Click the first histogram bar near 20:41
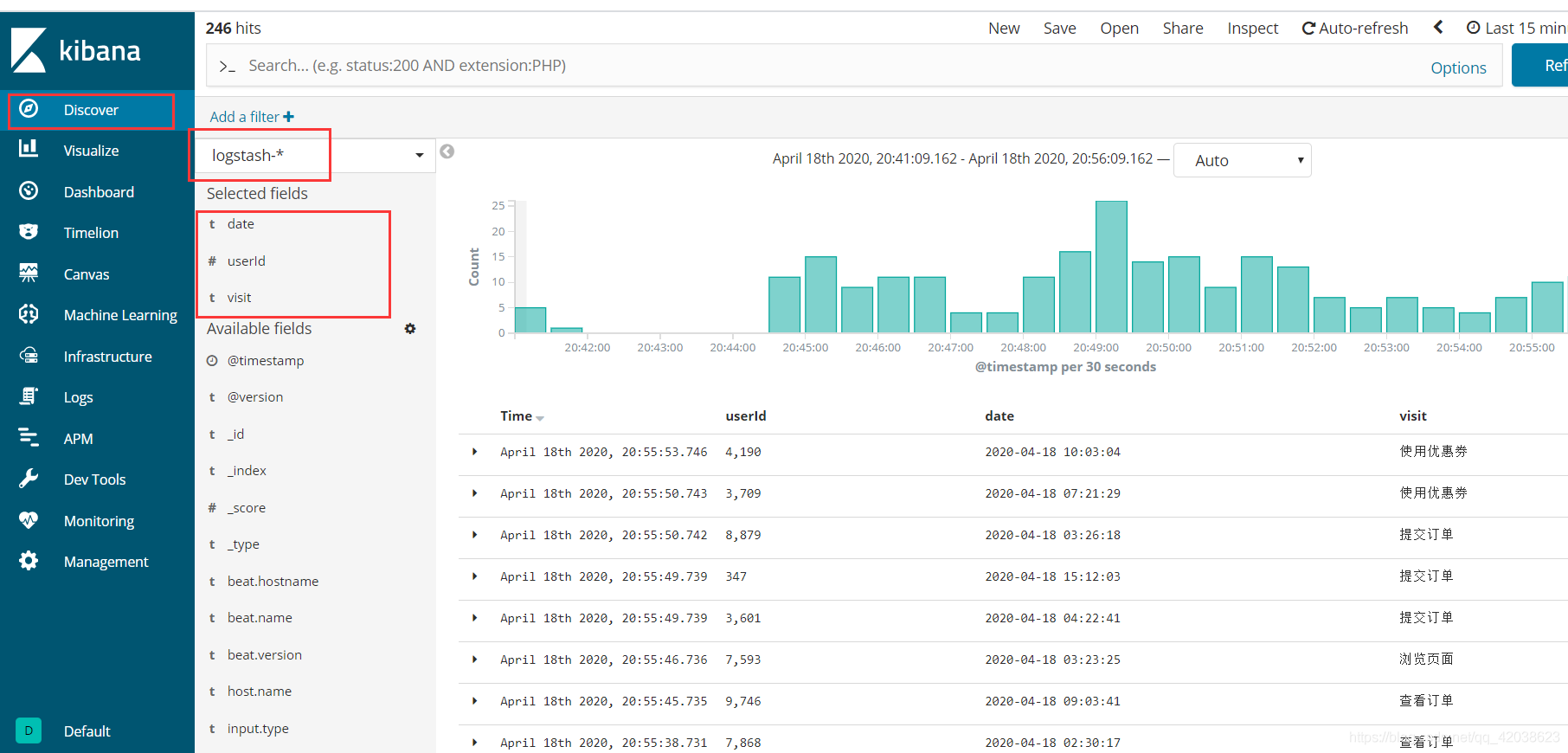 click(x=530, y=320)
